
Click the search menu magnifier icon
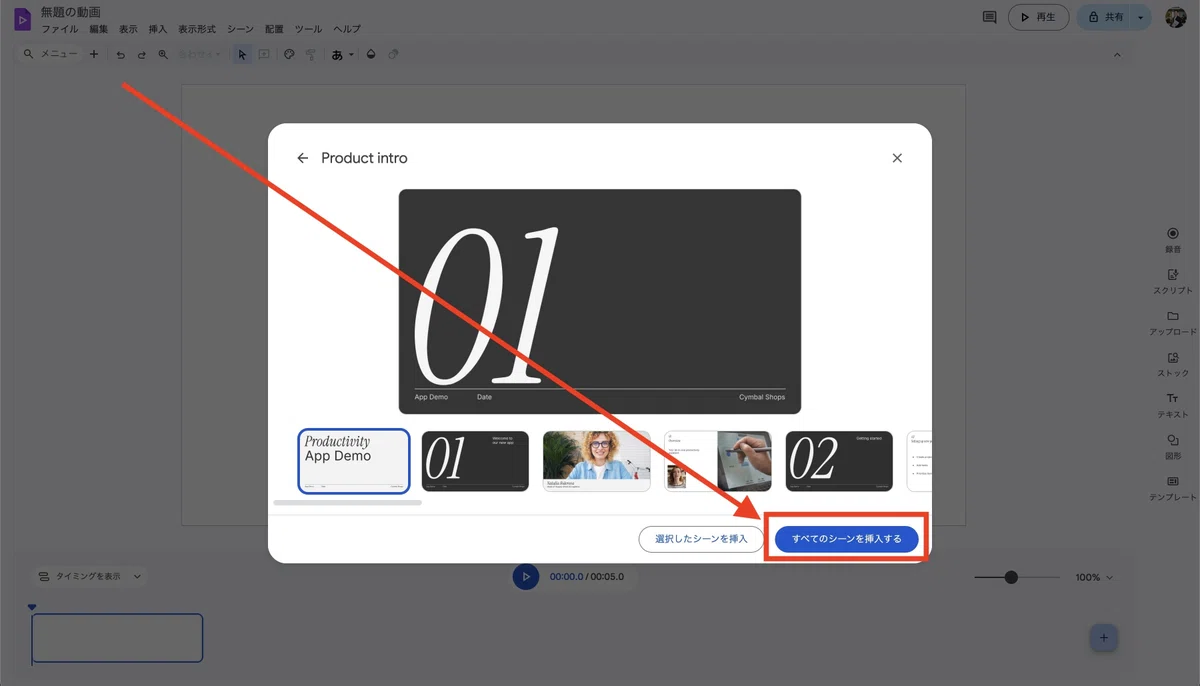28,55
